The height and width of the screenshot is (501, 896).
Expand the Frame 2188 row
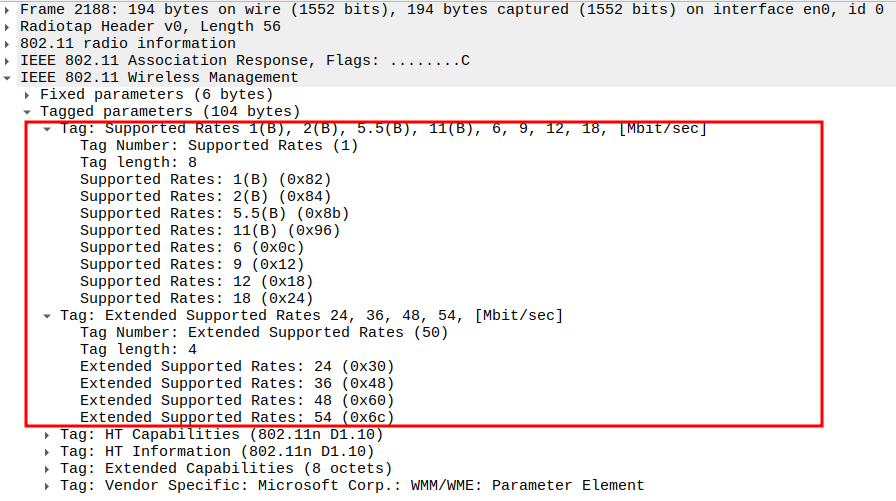(9, 8)
